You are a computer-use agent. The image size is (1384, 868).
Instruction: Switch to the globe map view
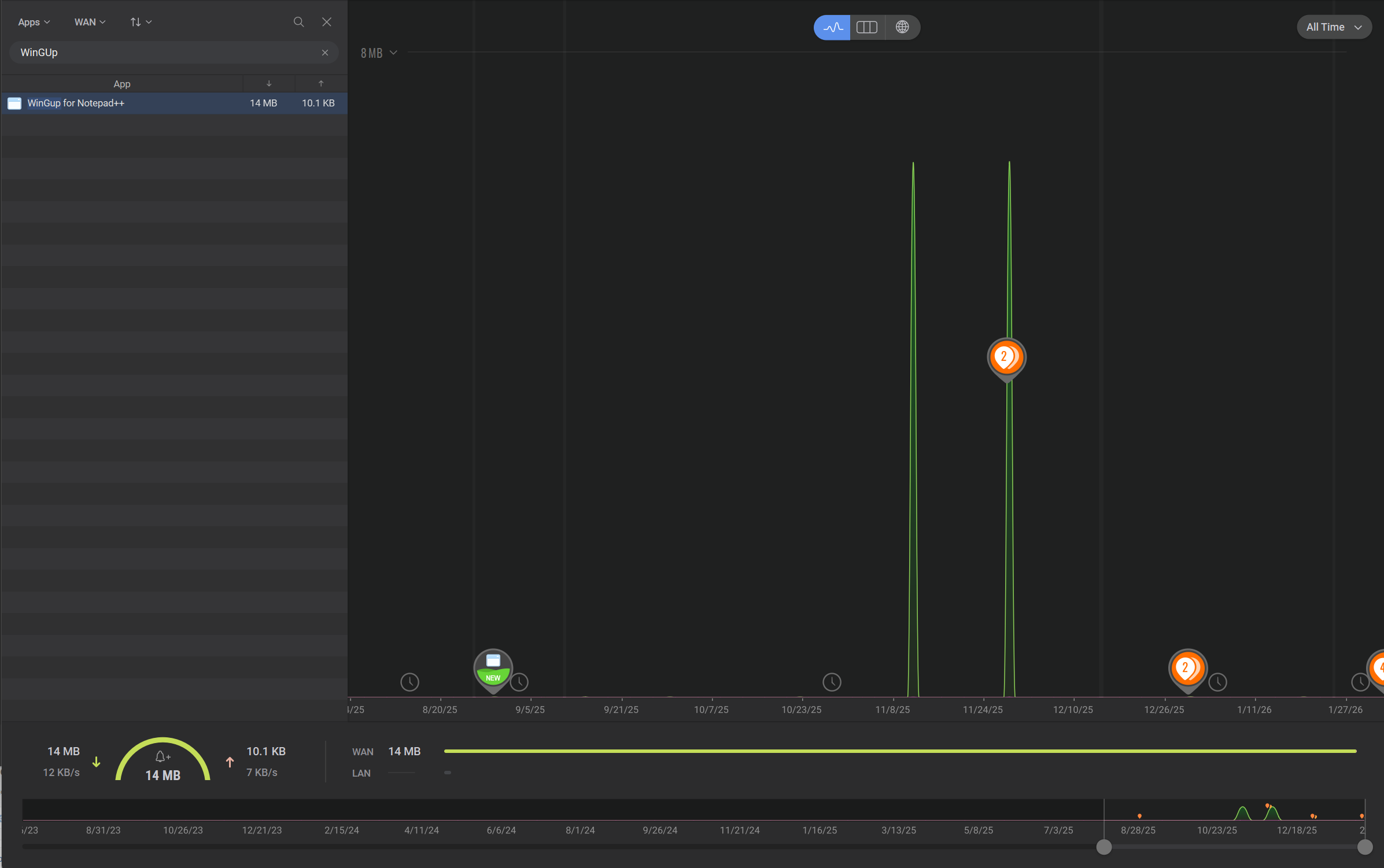pos(902,27)
